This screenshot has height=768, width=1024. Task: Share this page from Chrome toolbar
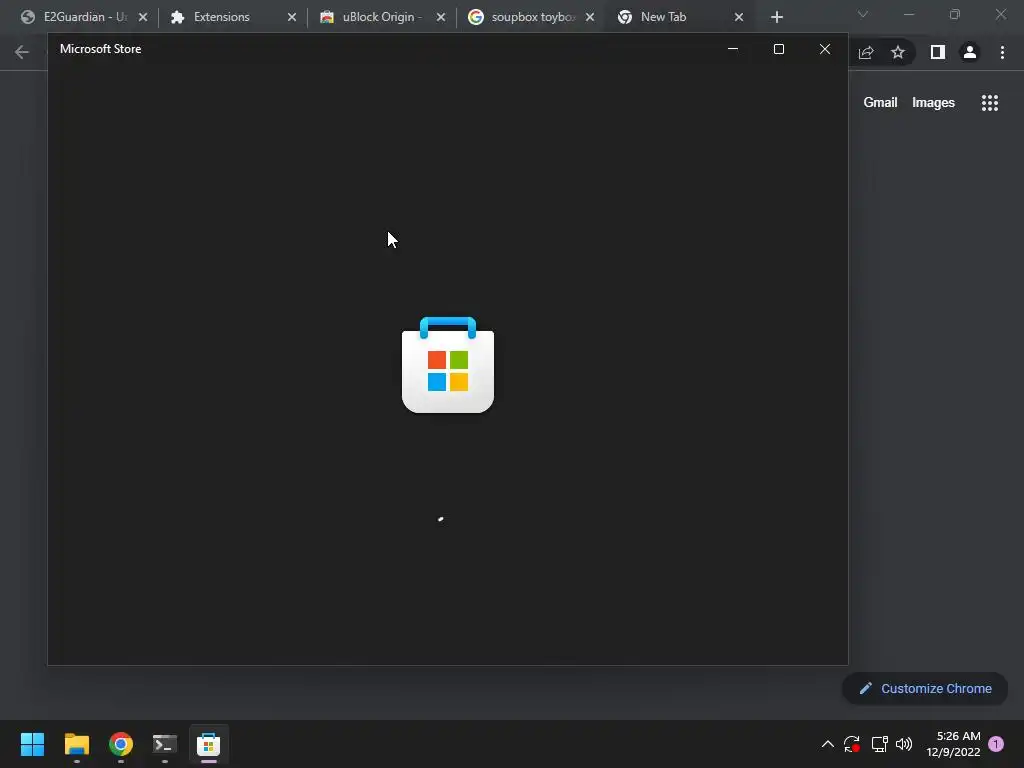point(866,52)
